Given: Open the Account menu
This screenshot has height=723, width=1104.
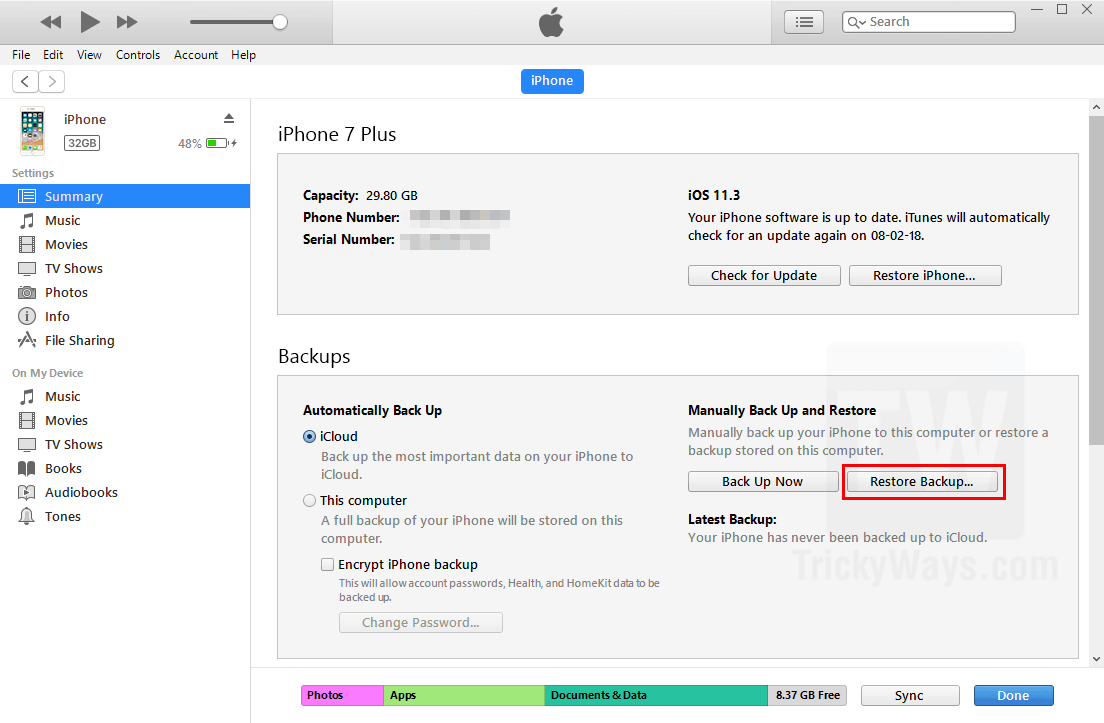Looking at the screenshot, I should coord(195,55).
